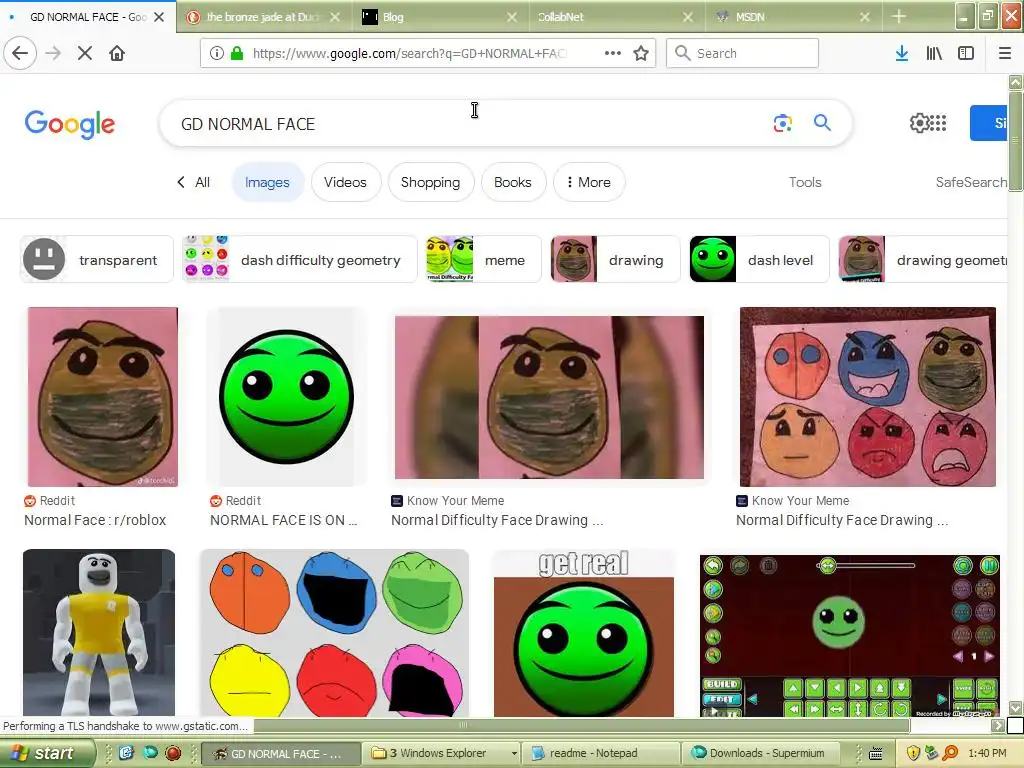Click the browser forward arrow button
This screenshot has width=1024, height=768.
[53, 53]
